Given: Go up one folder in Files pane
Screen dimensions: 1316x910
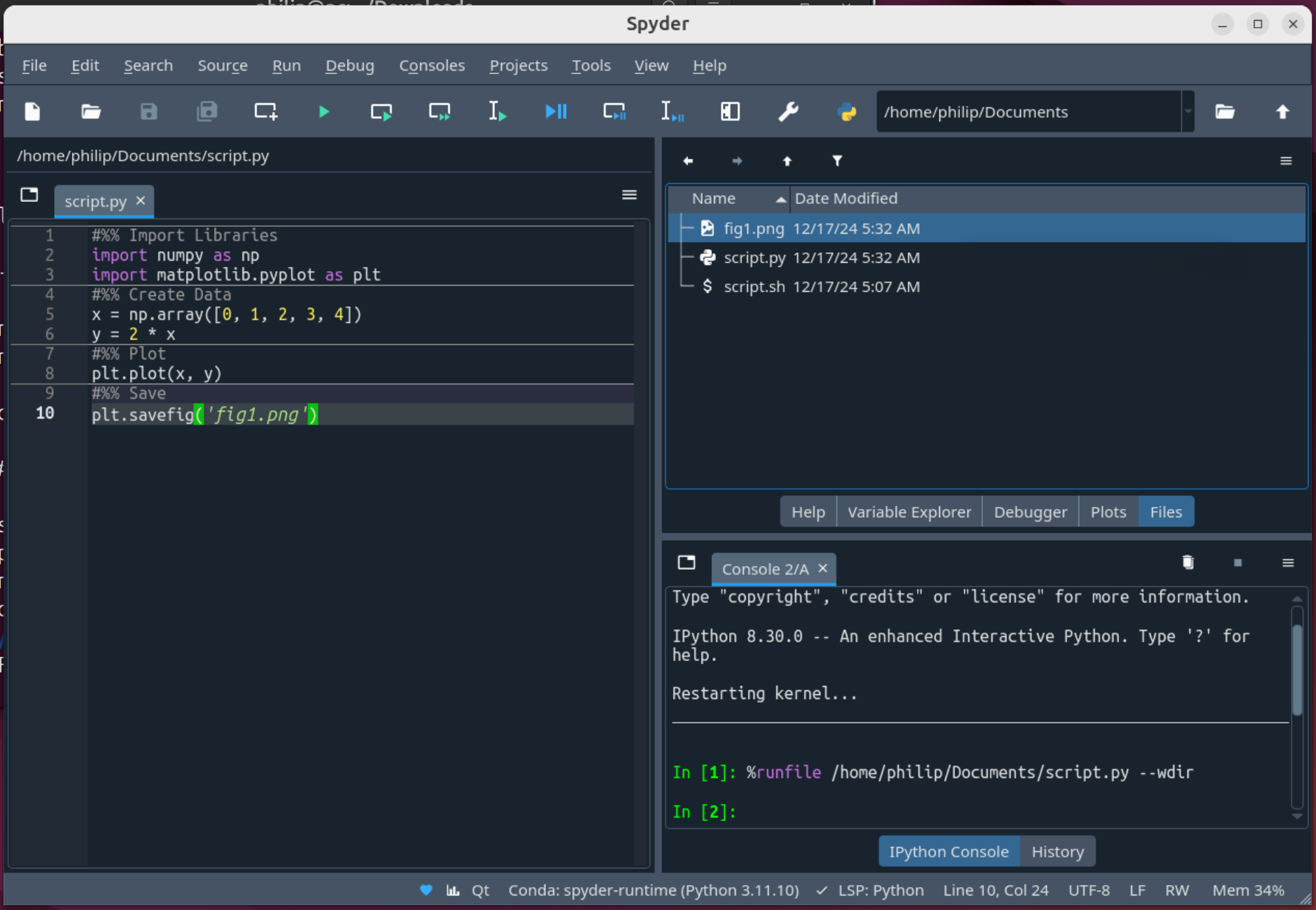Looking at the screenshot, I should point(787,161).
